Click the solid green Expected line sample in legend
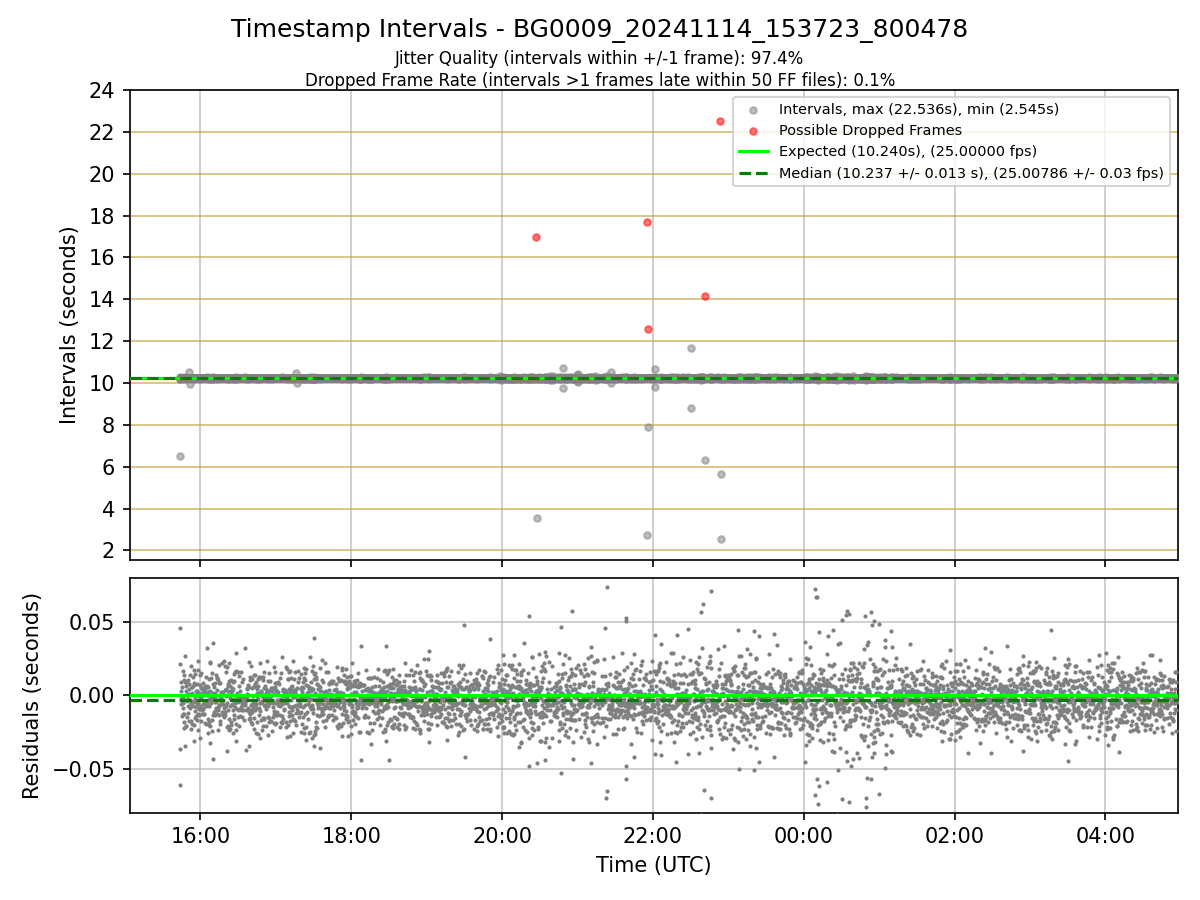 point(754,152)
